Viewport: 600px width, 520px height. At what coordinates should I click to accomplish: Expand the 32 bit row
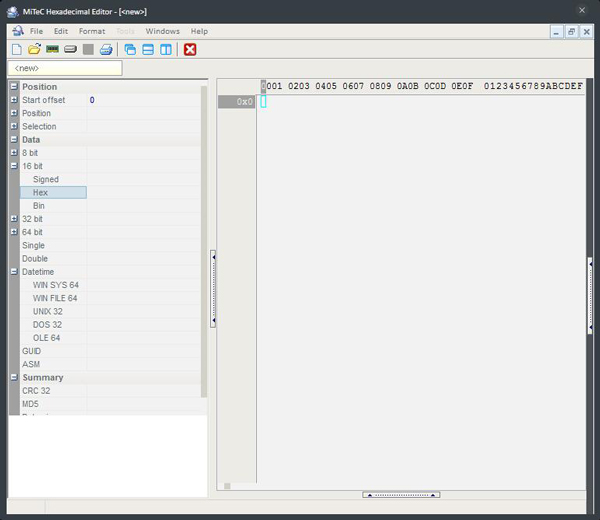coord(14,219)
